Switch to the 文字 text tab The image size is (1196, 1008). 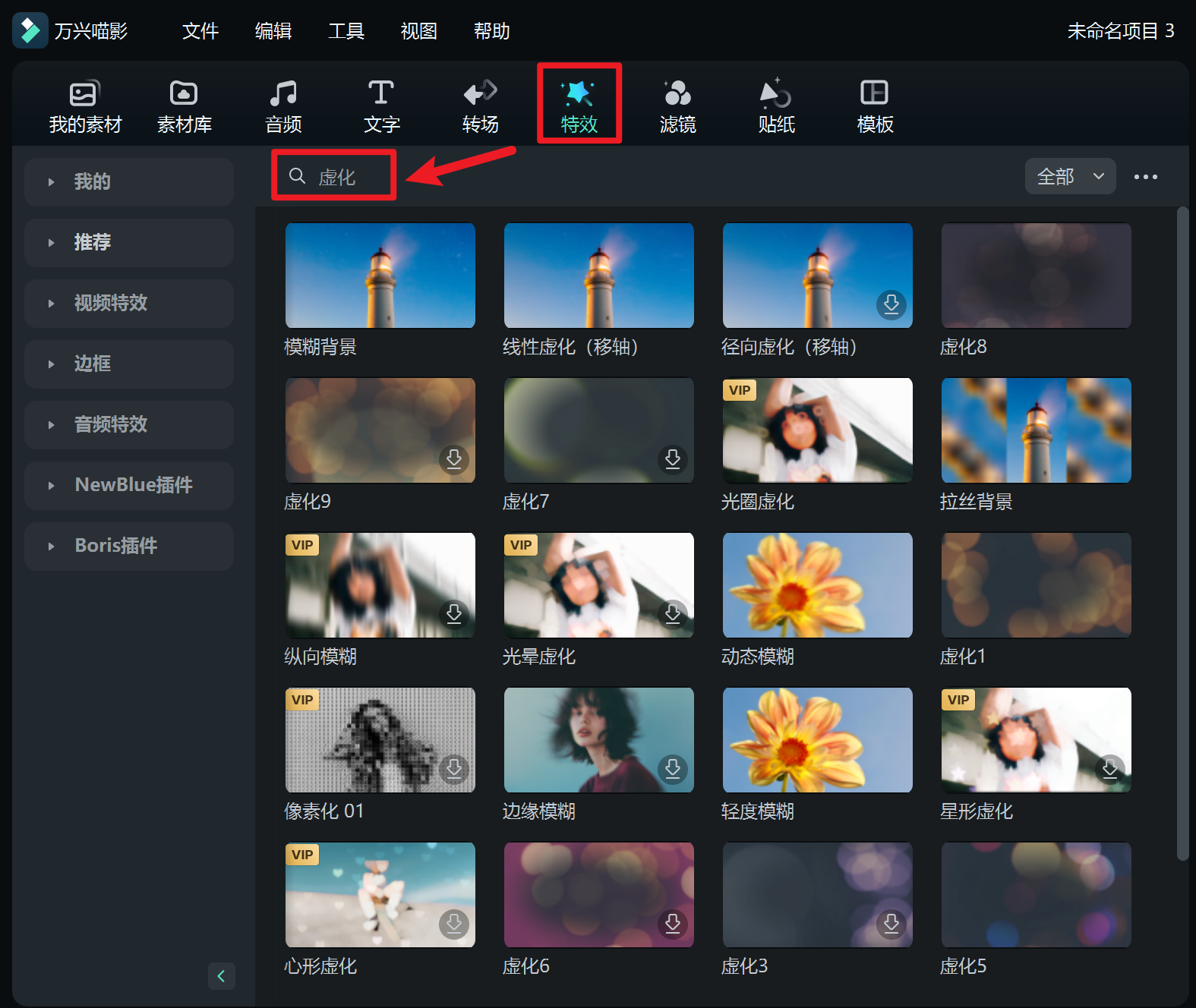click(381, 106)
